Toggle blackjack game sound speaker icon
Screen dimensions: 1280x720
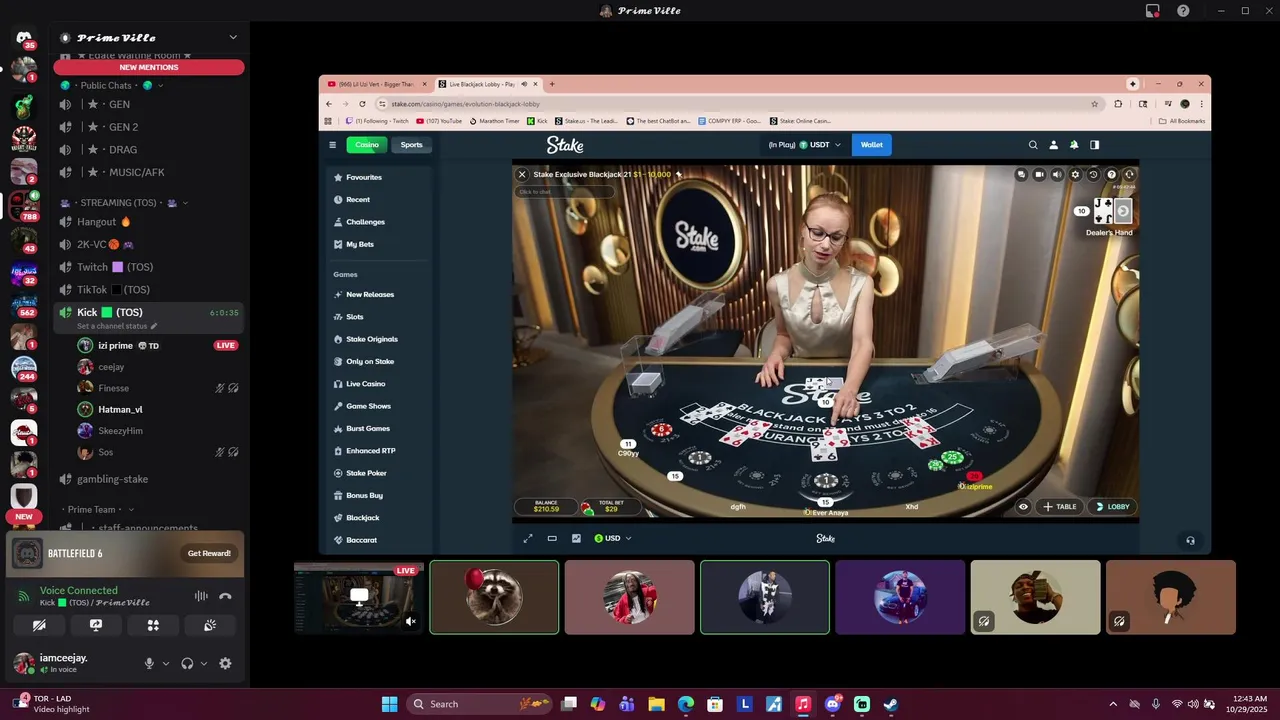1057,174
